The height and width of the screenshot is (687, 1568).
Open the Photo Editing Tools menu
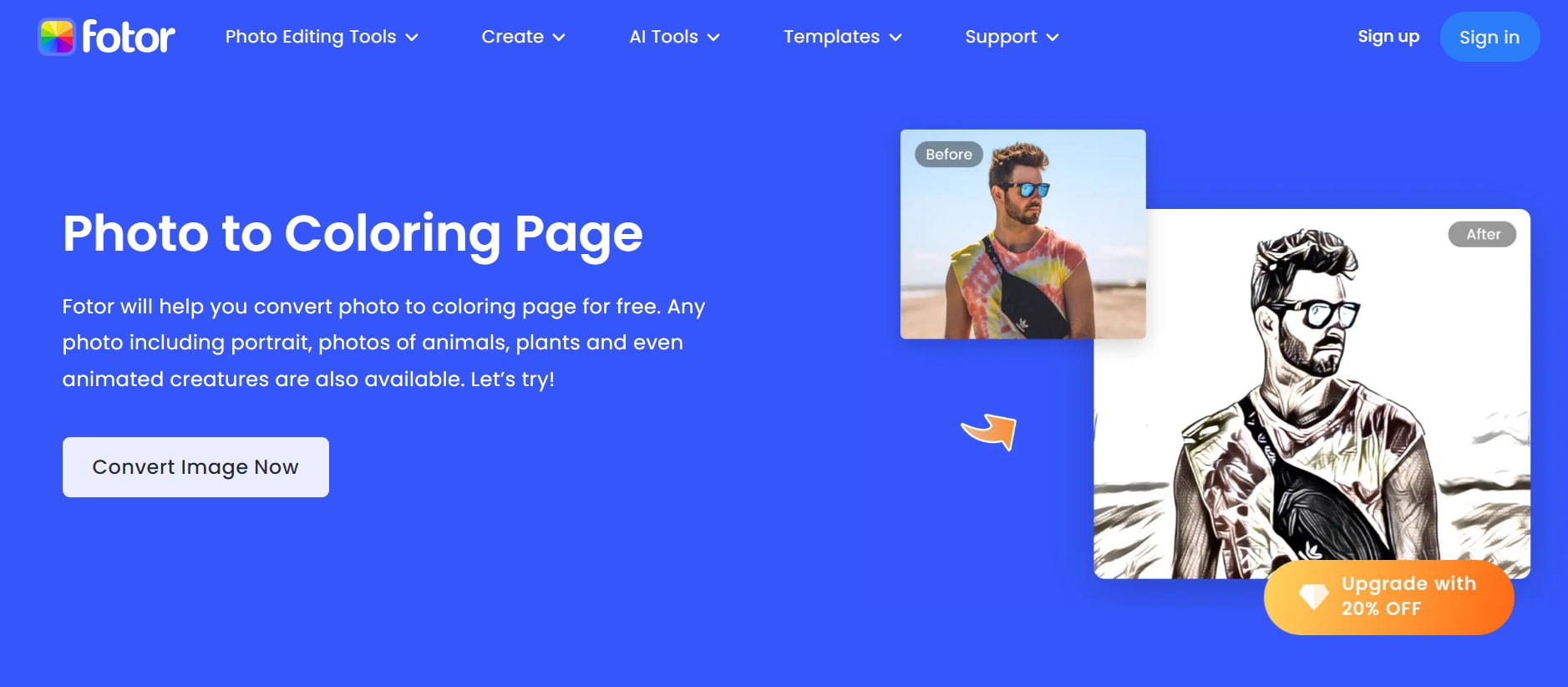[311, 37]
